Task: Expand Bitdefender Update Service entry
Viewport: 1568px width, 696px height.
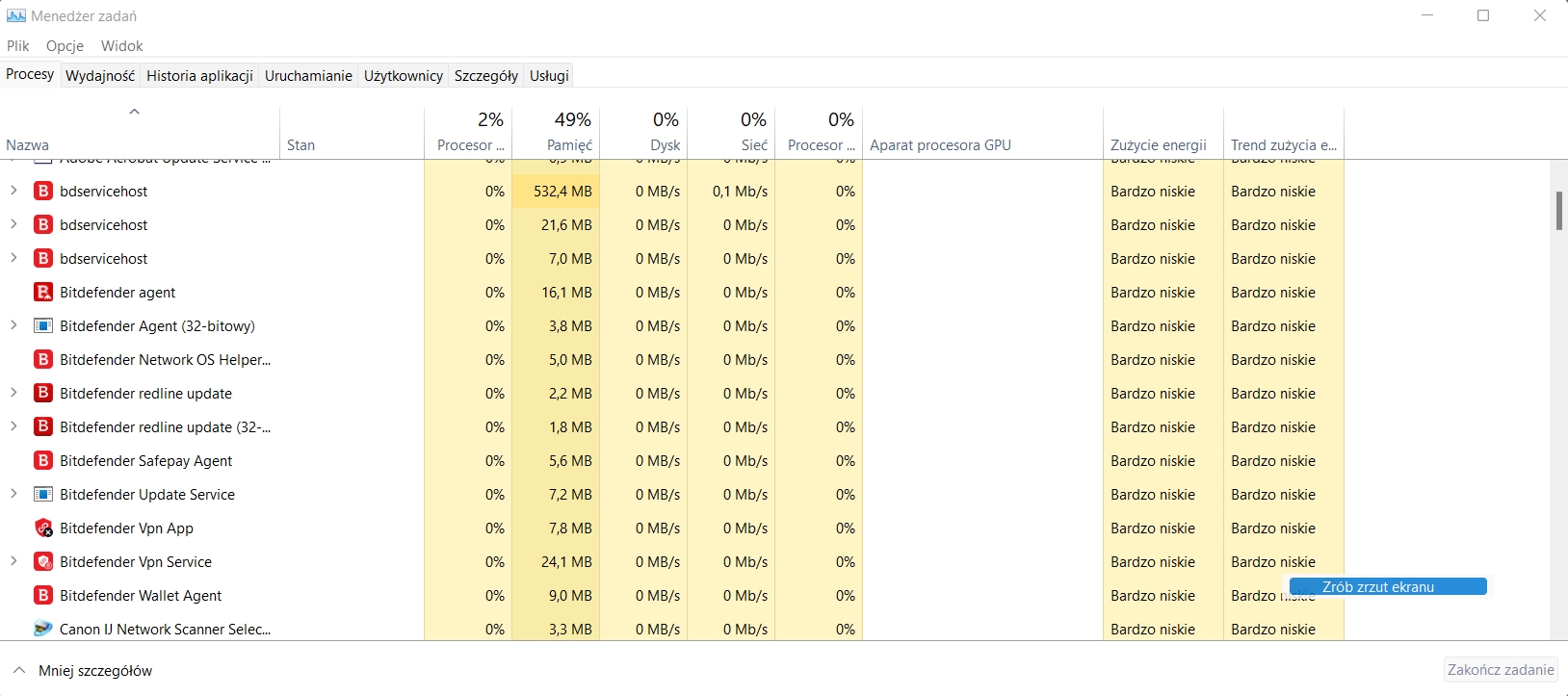Action: 13,494
